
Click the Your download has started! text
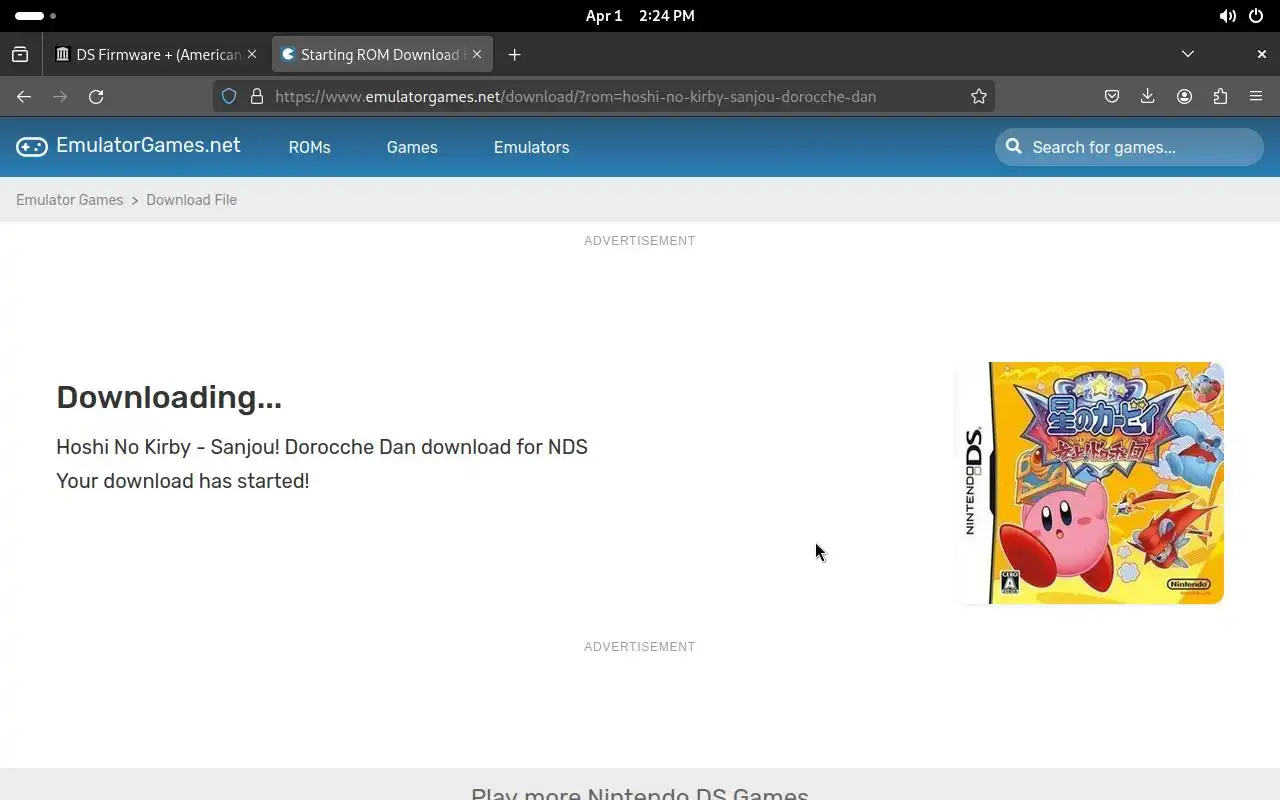[x=183, y=481]
